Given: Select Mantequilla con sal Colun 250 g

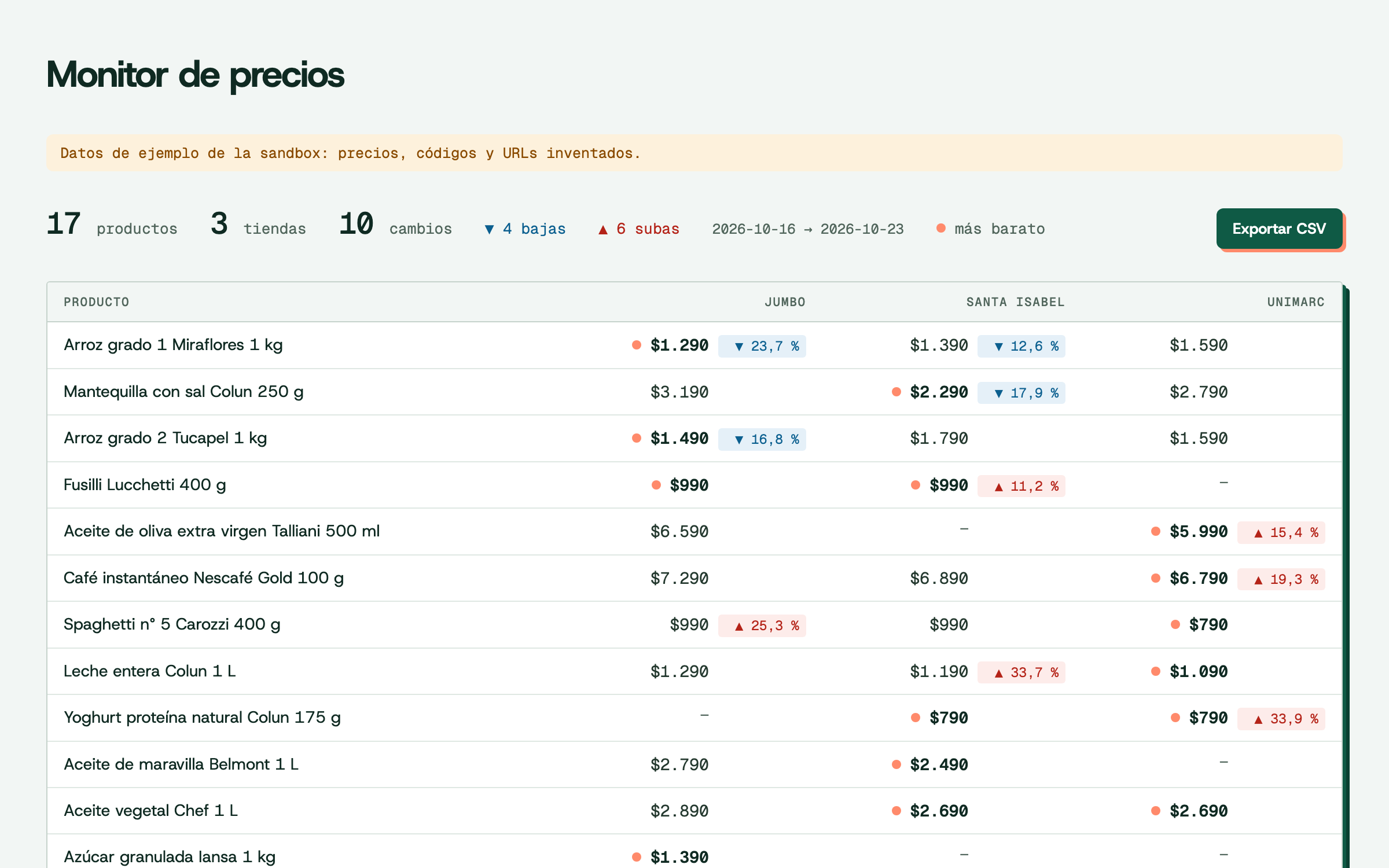Looking at the screenshot, I should click(183, 392).
